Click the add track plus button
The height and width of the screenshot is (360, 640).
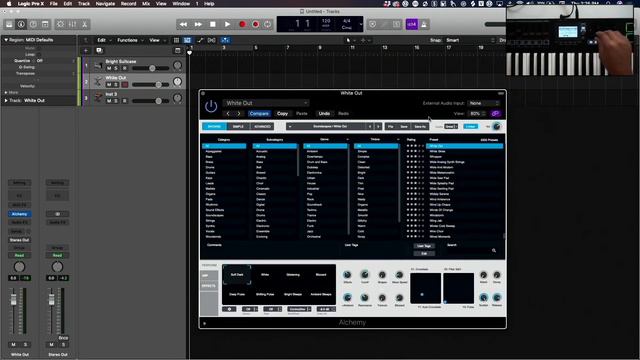coord(86,51)
